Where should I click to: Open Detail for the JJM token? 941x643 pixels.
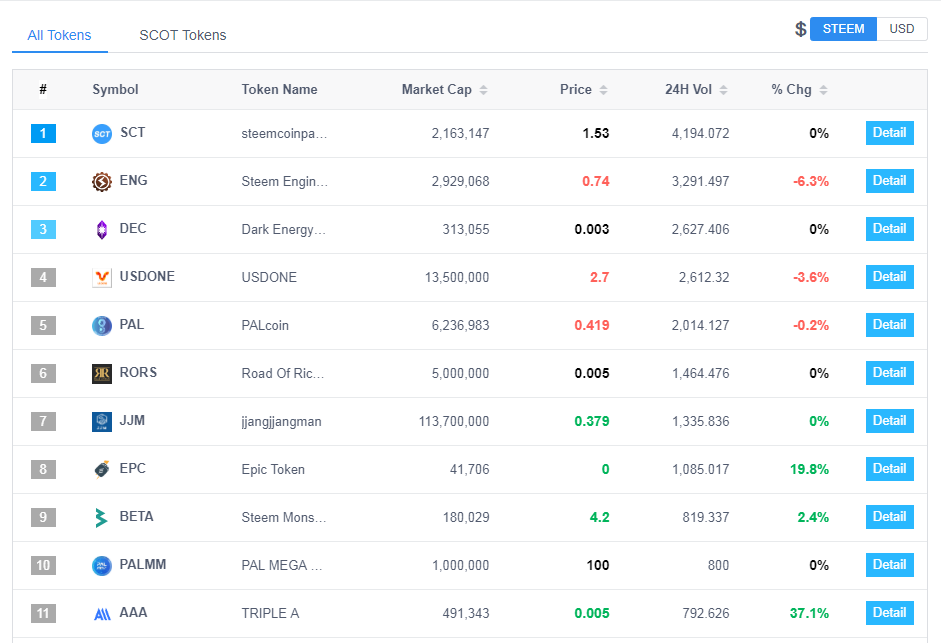[x=889, y=421]
